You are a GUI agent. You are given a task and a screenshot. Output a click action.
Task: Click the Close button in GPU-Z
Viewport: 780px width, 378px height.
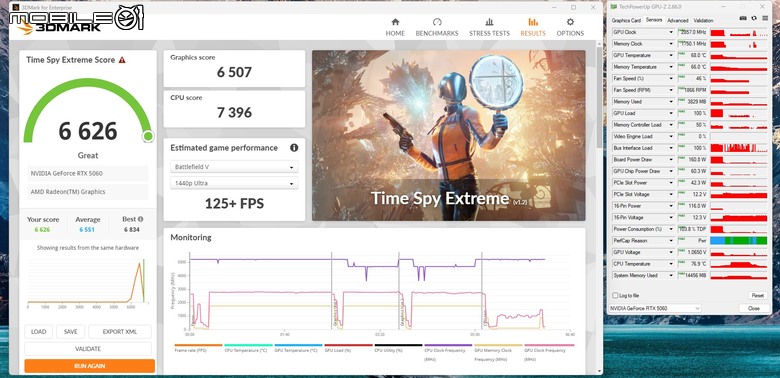(x=754, y=308)
